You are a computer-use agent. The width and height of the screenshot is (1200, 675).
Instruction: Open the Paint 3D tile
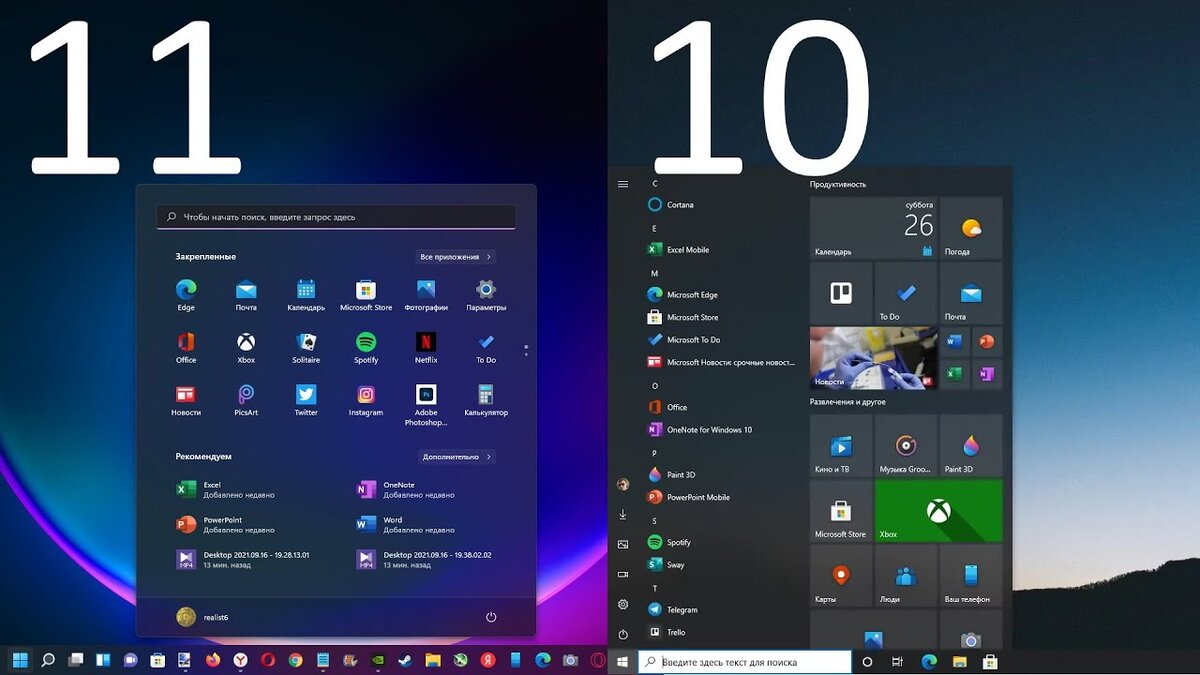[970, 447]
